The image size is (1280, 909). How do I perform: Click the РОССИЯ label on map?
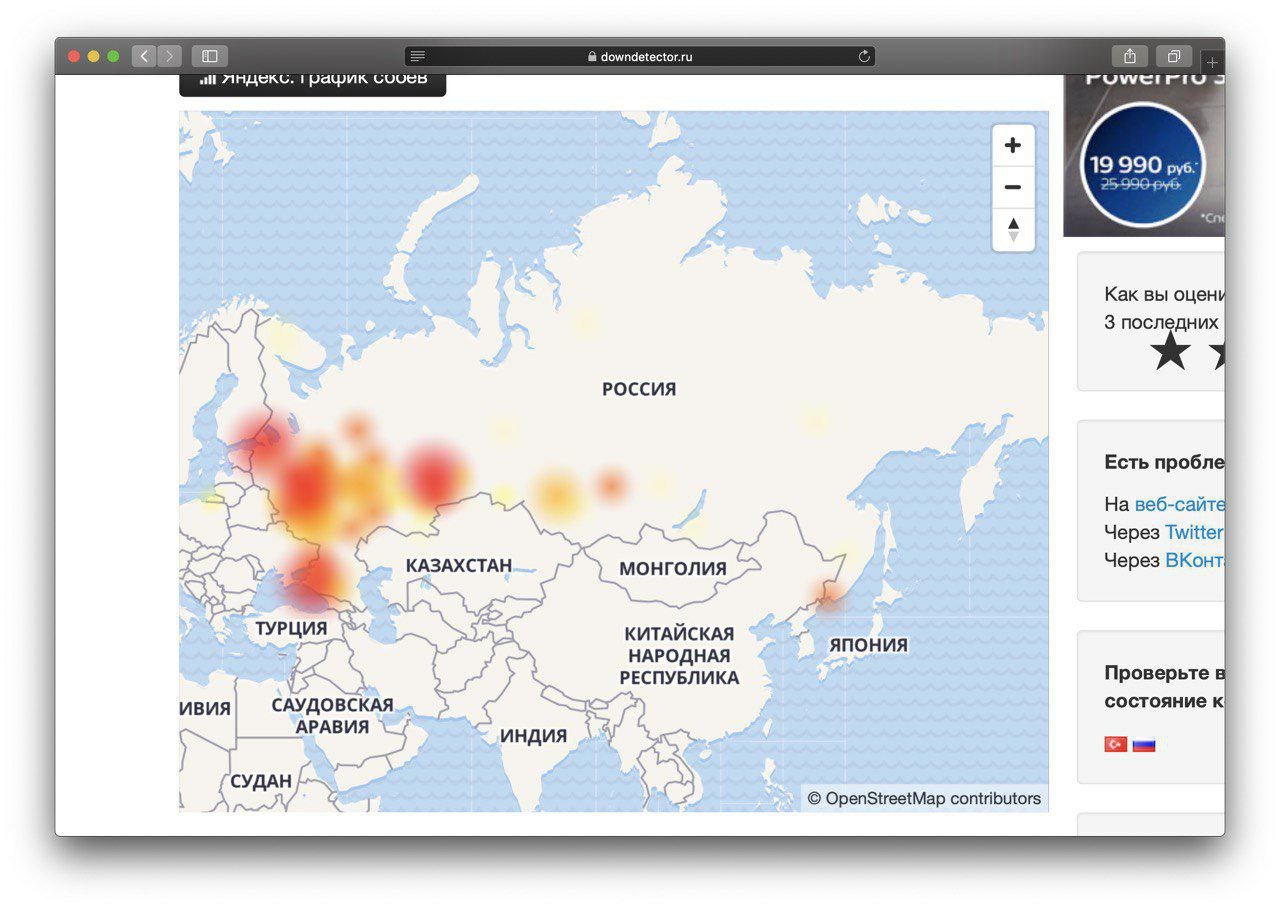(639, 389)
